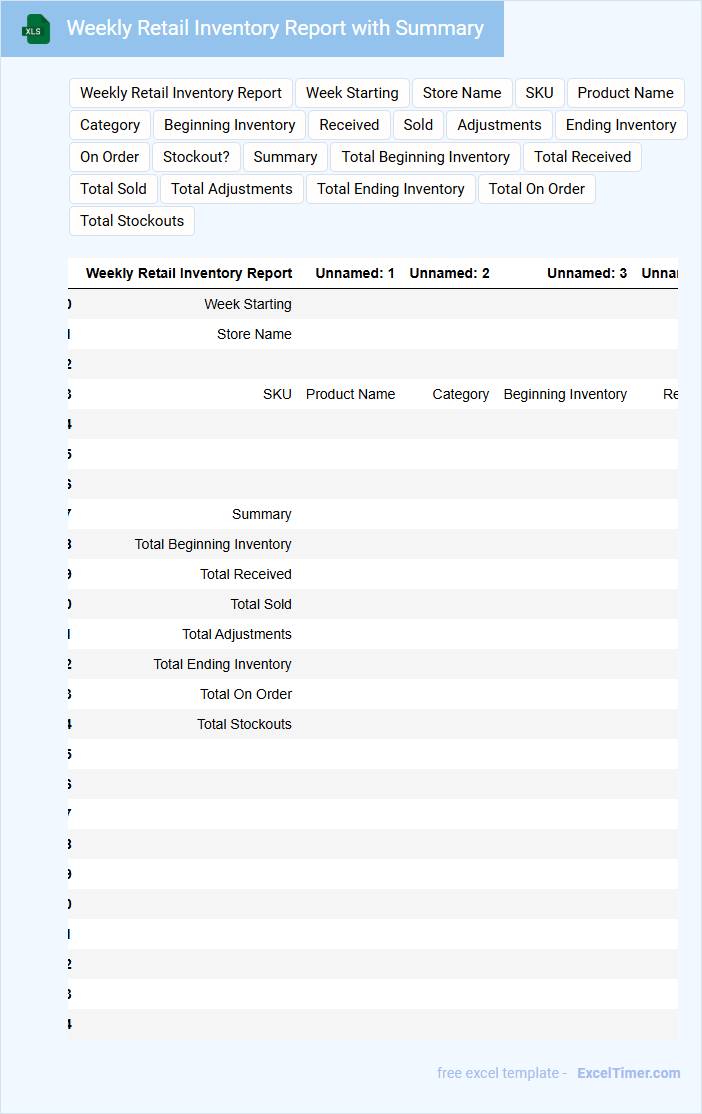
Task: Click the 'SKU' cell in the table
Action: [x=277, y=394]
